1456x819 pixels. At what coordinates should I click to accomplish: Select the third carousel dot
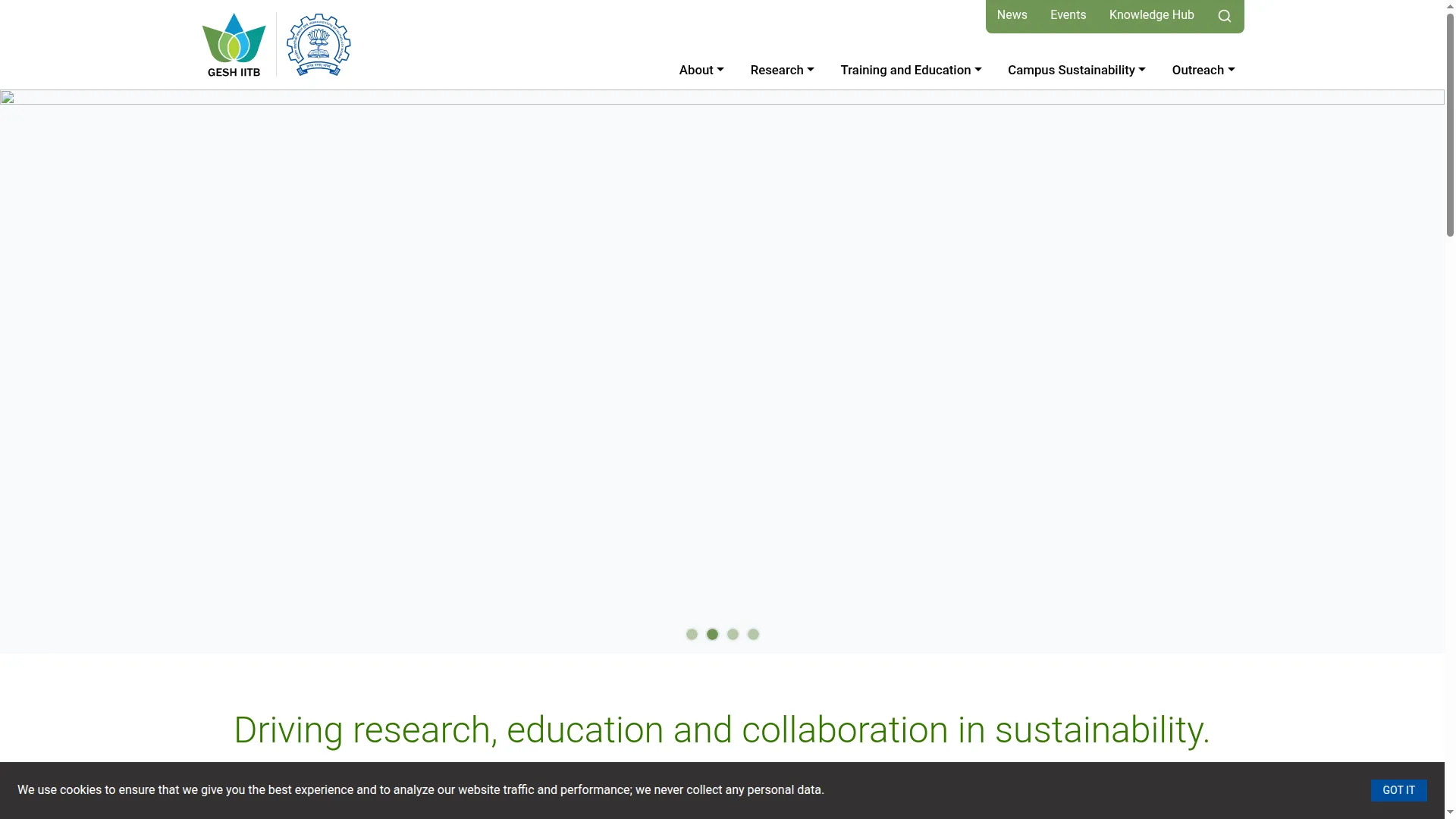[733, 634]
